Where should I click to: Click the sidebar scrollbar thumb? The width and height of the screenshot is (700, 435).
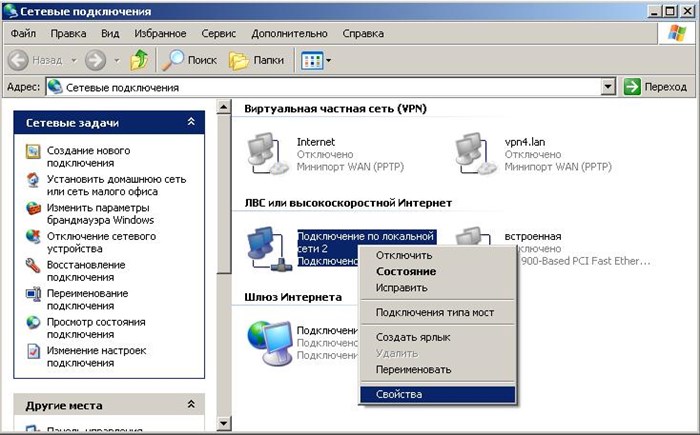[223, 193]
